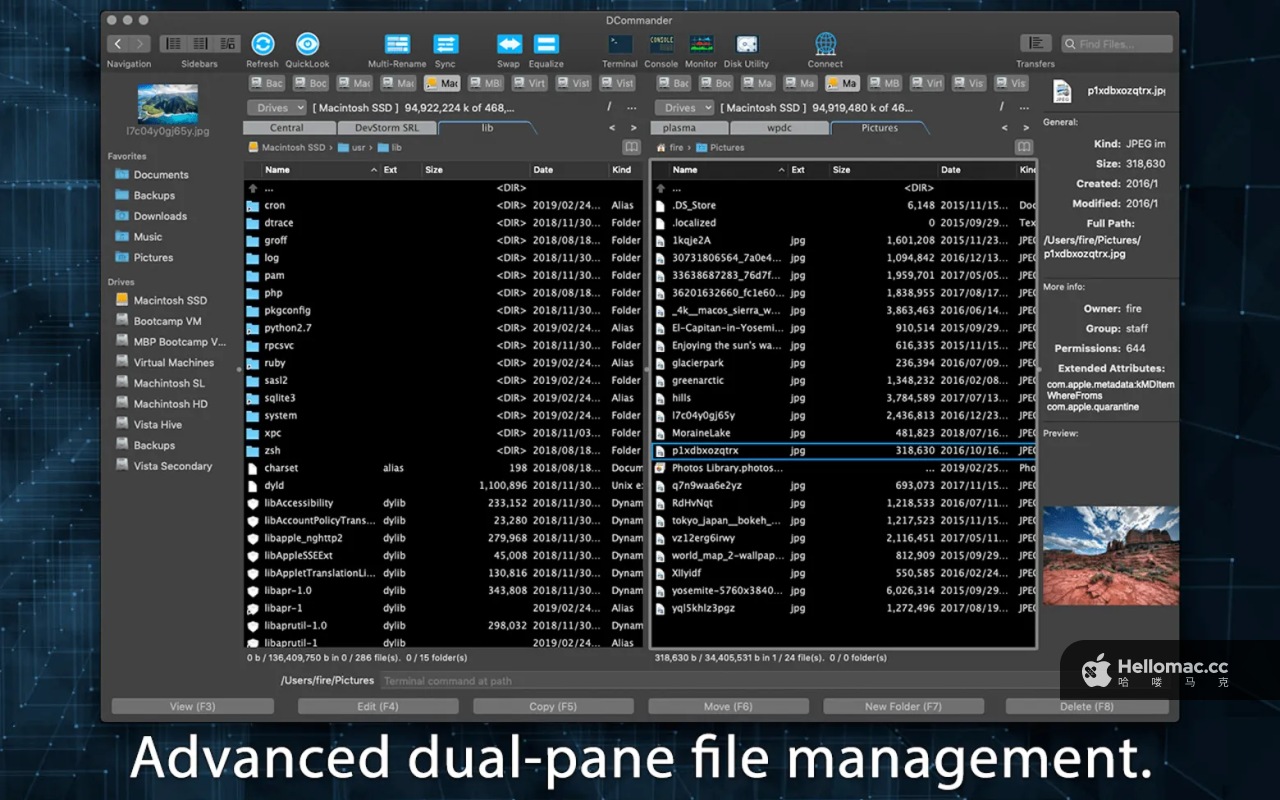This screenshot has height=800, width=1280.
Task: Open the Monitor toolbar icon
Action: point(701,44)
